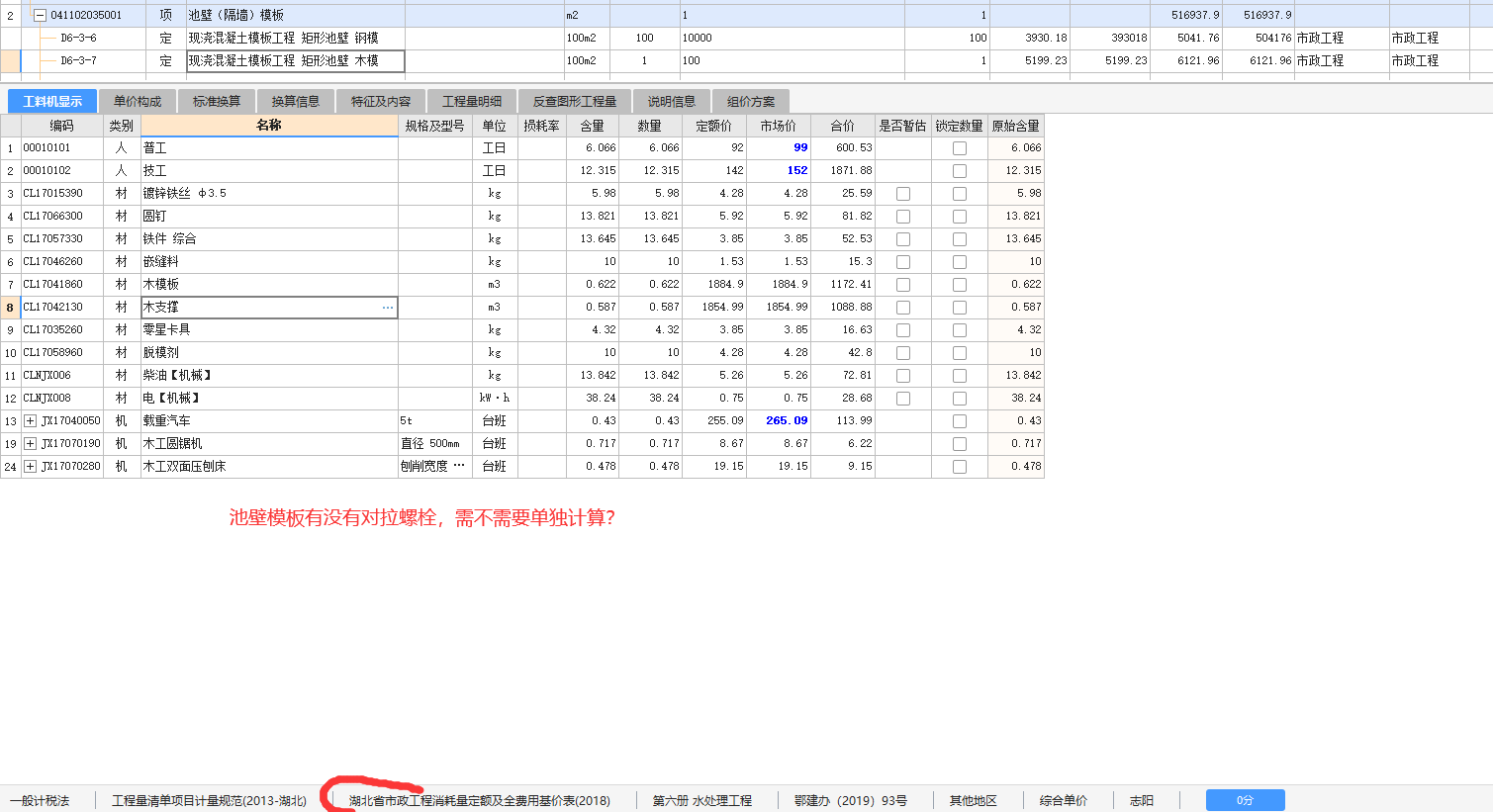The height and width of the screenshot is (812, 1493).
Task: Tick 是否暂估 for 脱模剂 row
Action: click(903, 353)
